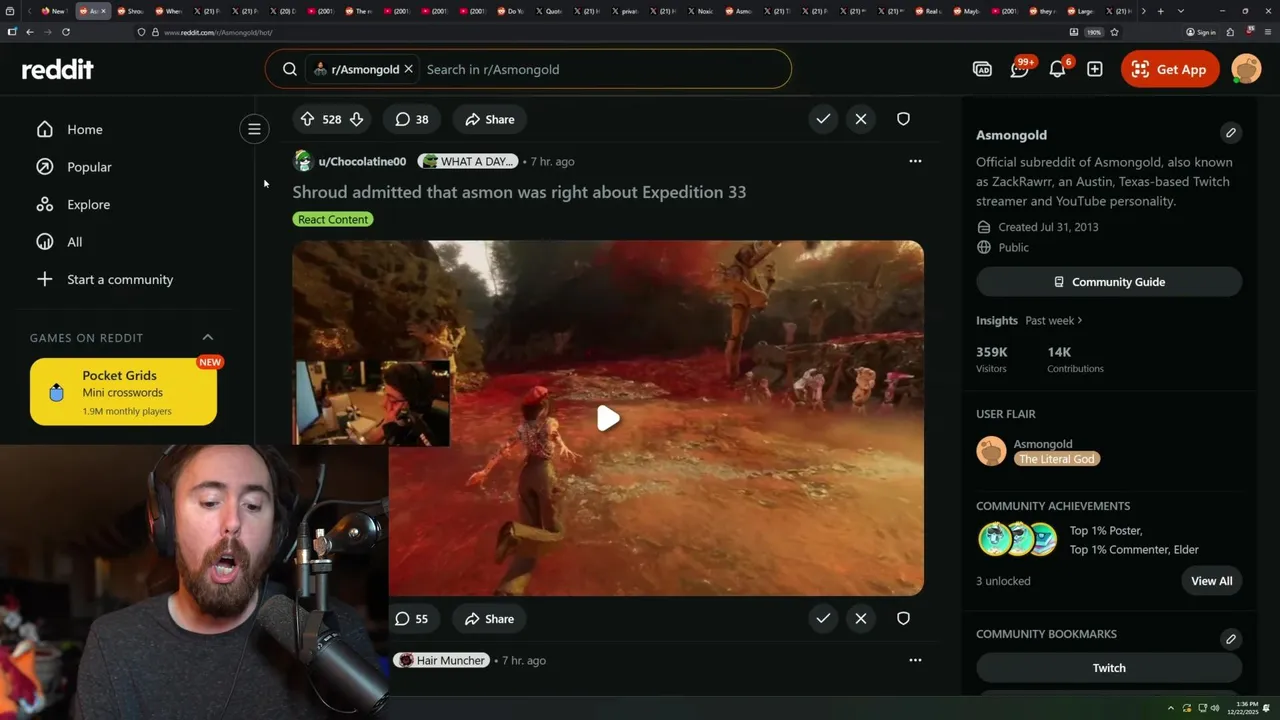Remove the Expedition 33 video post

tap(861, 618)
